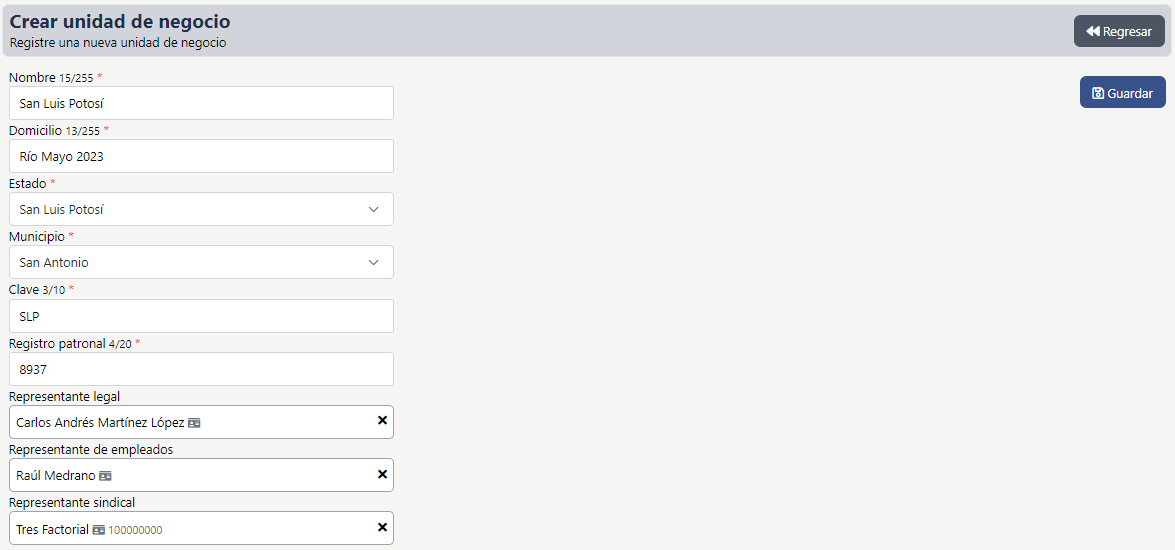Screen dimensions: 1175x550
Task: Focus the Domicilio field with Río Mayo 2023
Action: [x=200, y=156]
